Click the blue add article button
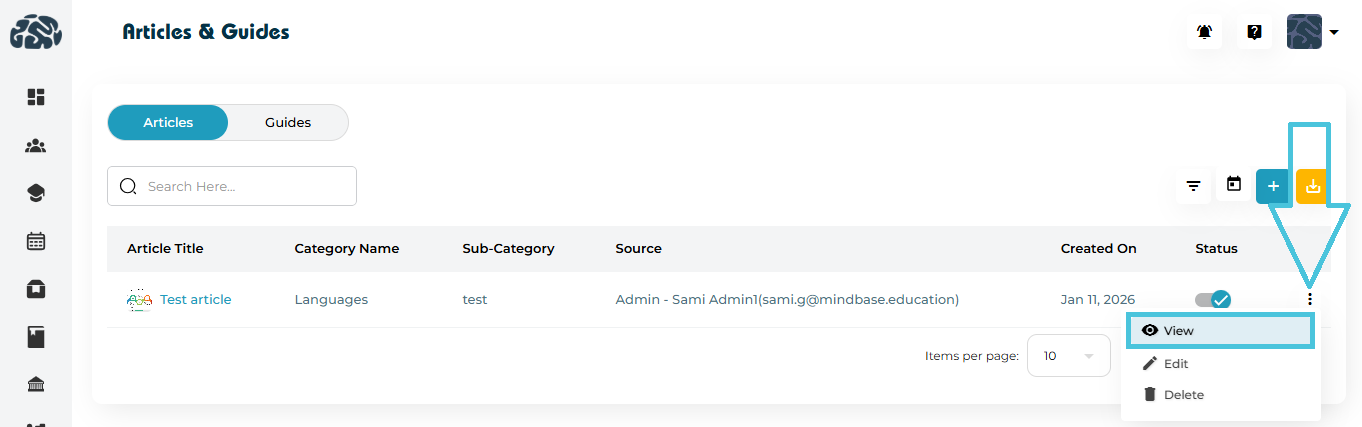Image resolution: width=1362 pixels, height=427 pixels. click(x=1273, y=186)
